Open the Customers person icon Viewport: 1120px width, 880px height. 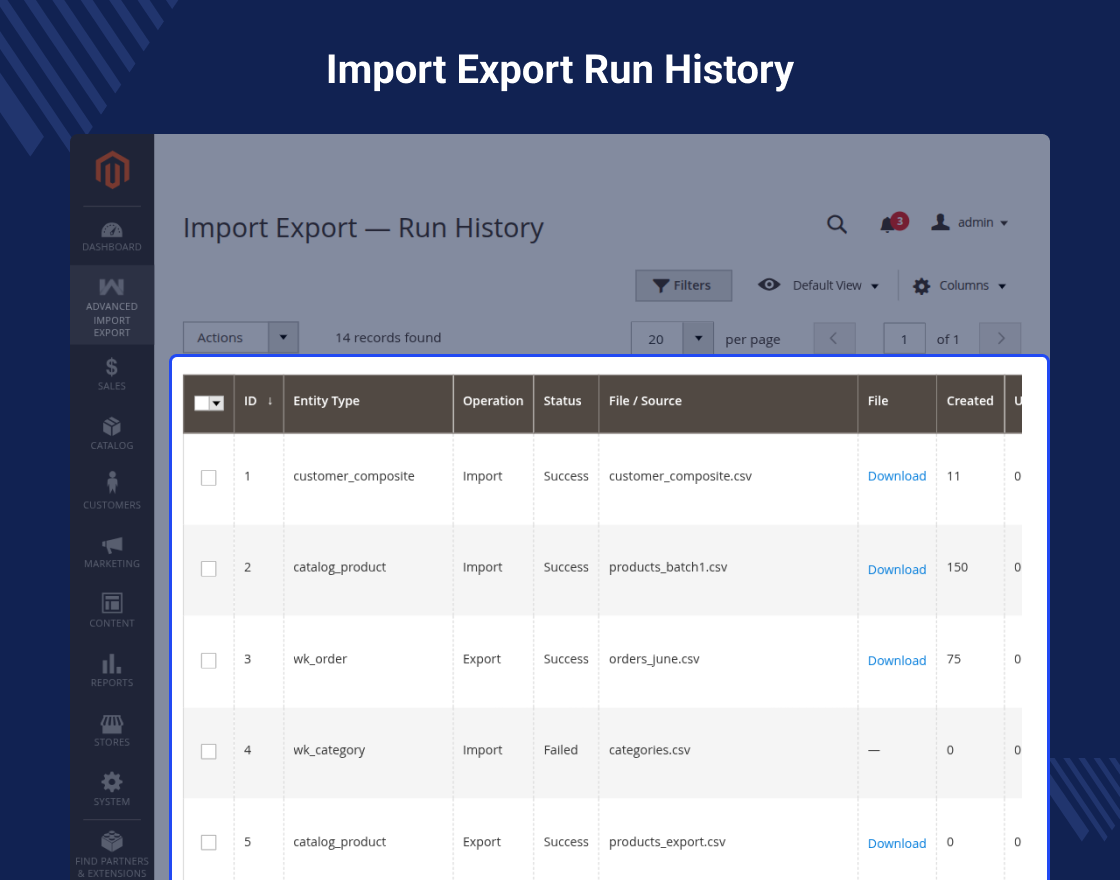point(111,482)
